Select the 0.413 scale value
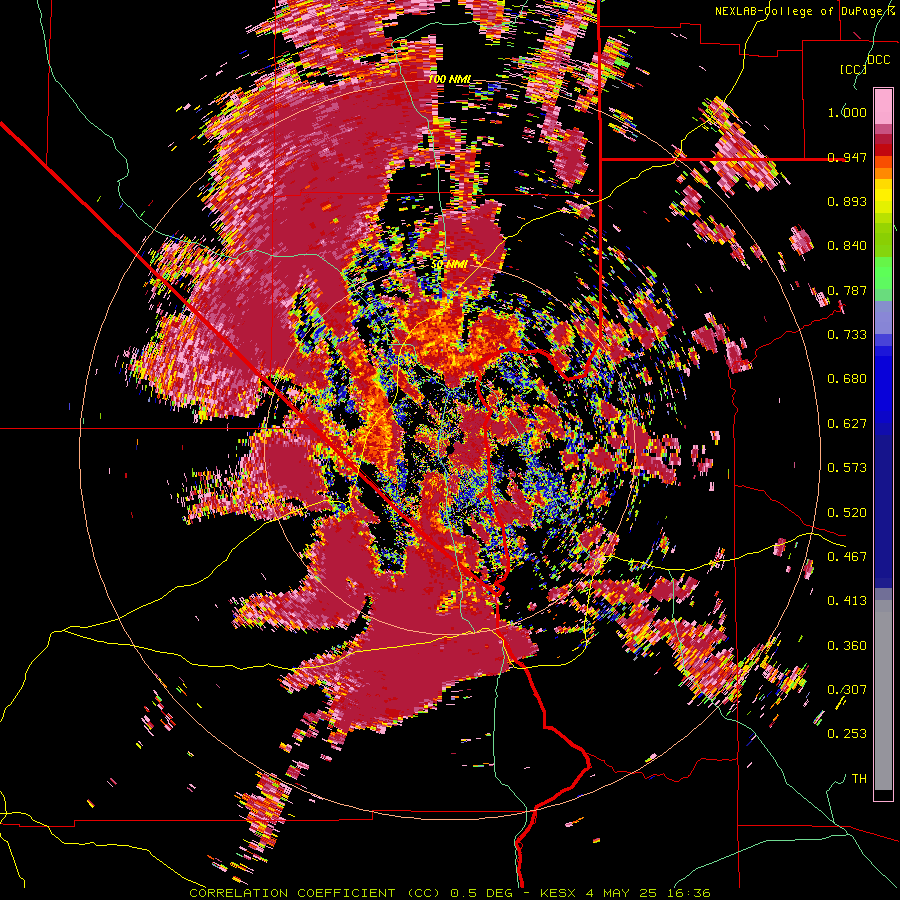Screen dimensions: 900x900 [847, 600]
